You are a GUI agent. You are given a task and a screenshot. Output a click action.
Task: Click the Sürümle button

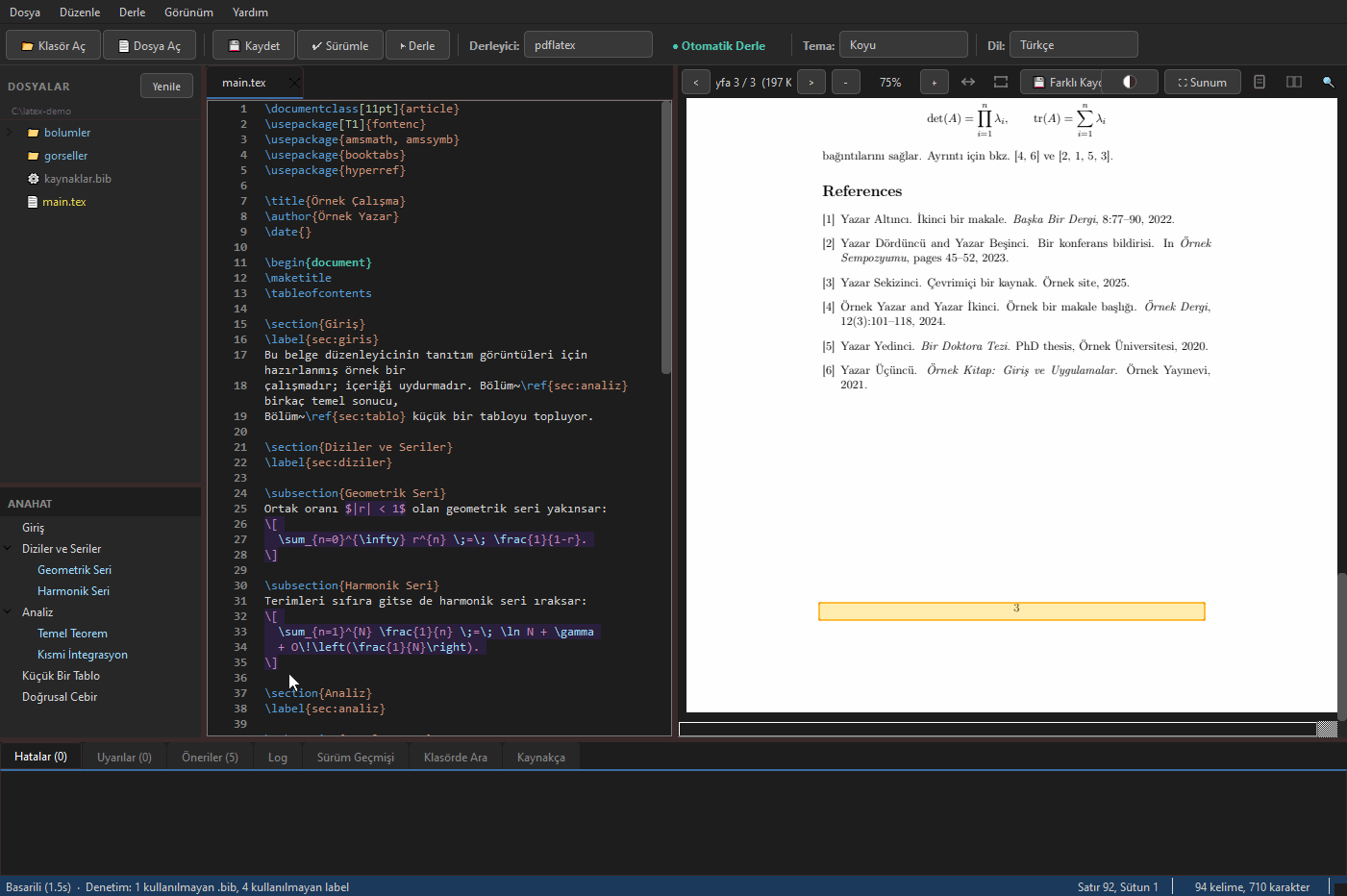pyautogui.click(x=340, y=45)
